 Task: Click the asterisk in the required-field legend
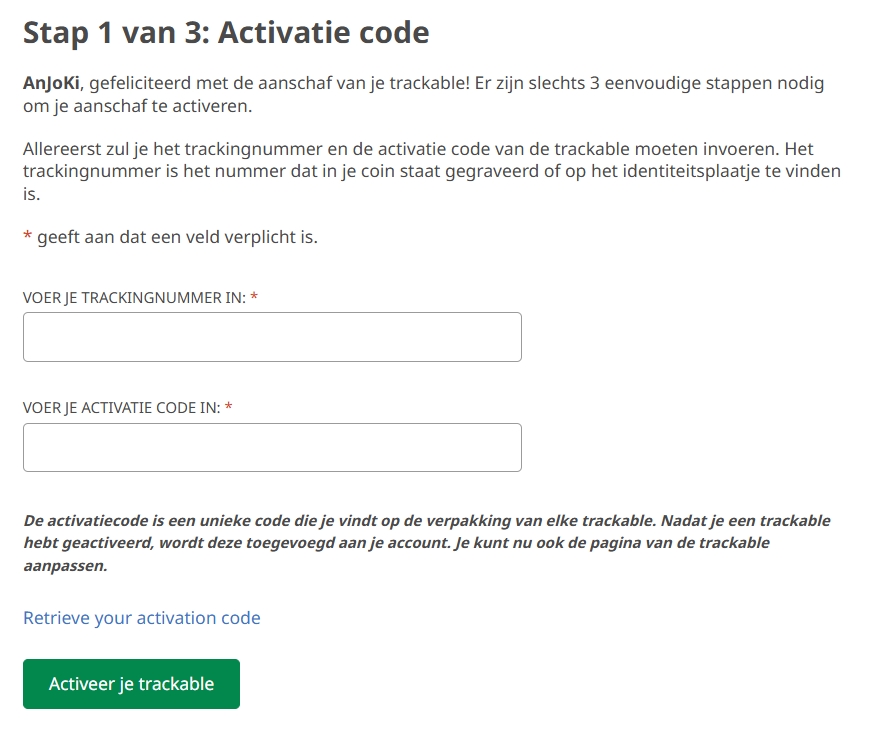(x=25, y=237)
